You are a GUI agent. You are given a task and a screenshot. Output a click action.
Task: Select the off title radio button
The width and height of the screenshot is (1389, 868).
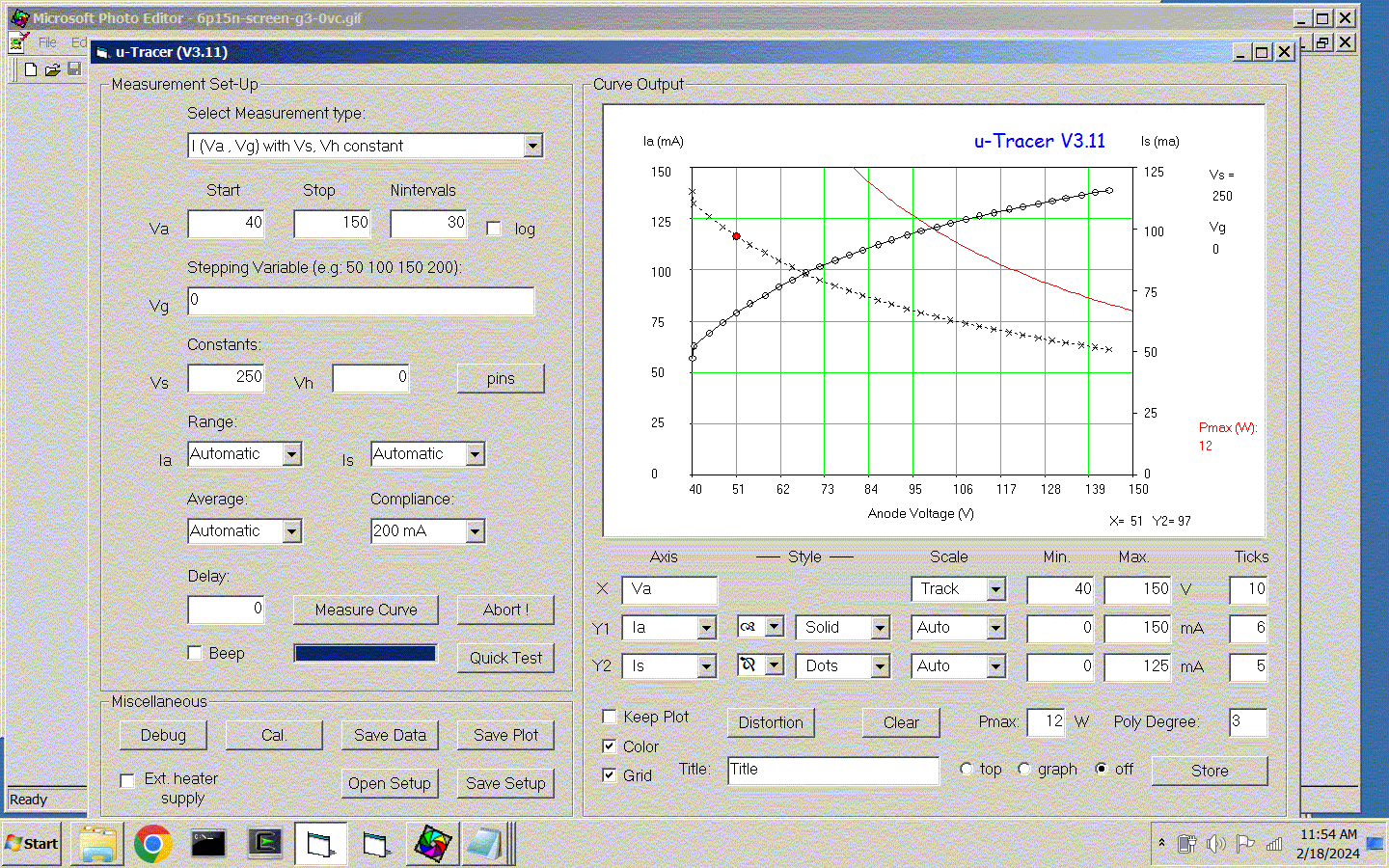point(1102,769)
